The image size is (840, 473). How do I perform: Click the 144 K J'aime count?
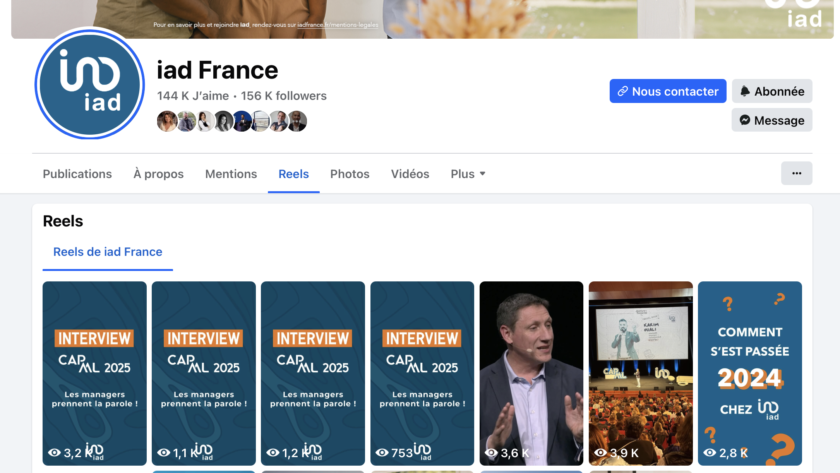pyautogui.click(x=193, y=96)
